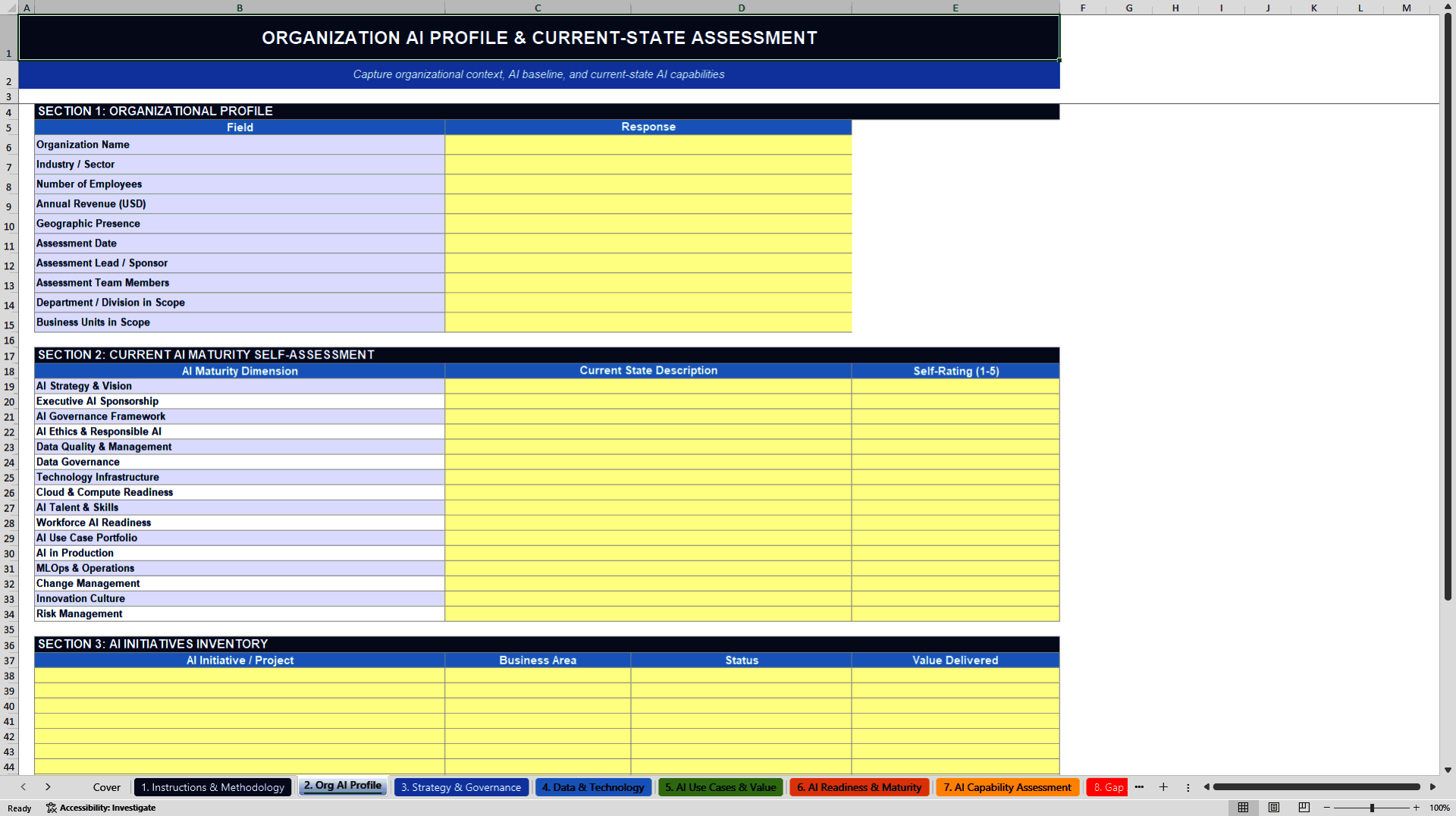The image size is (1456, 816).
Task: Click horizontal scrollbar left arrow
Action: (1207, 787)
